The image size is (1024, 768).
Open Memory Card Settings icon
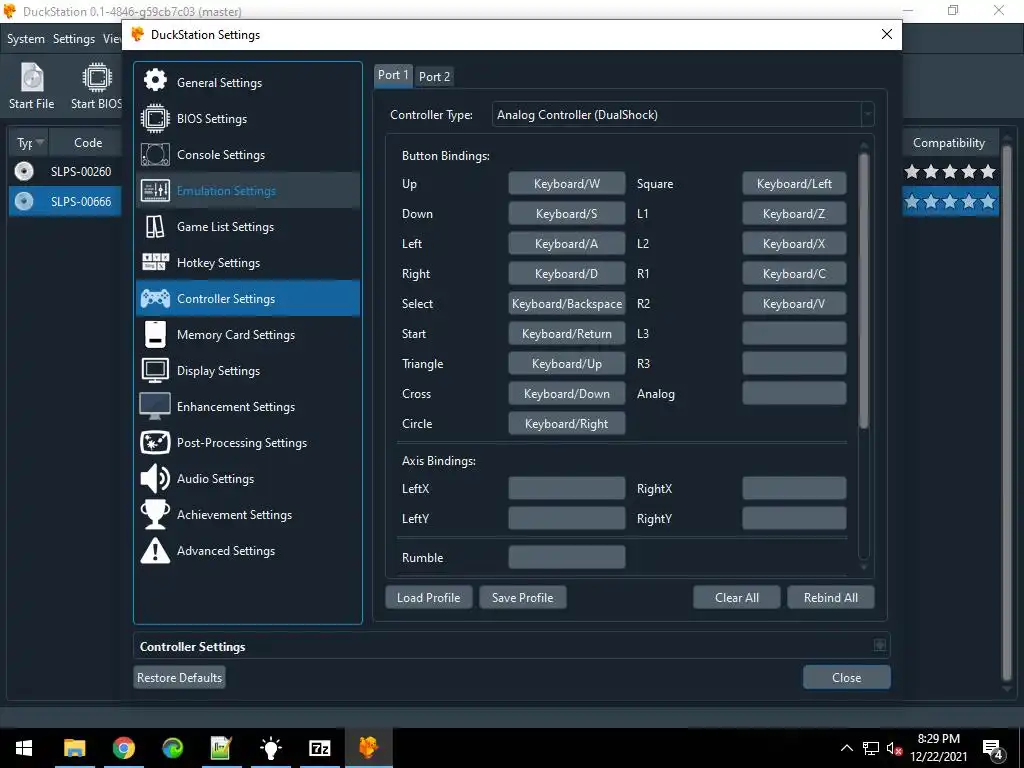[x=155, y=334]
